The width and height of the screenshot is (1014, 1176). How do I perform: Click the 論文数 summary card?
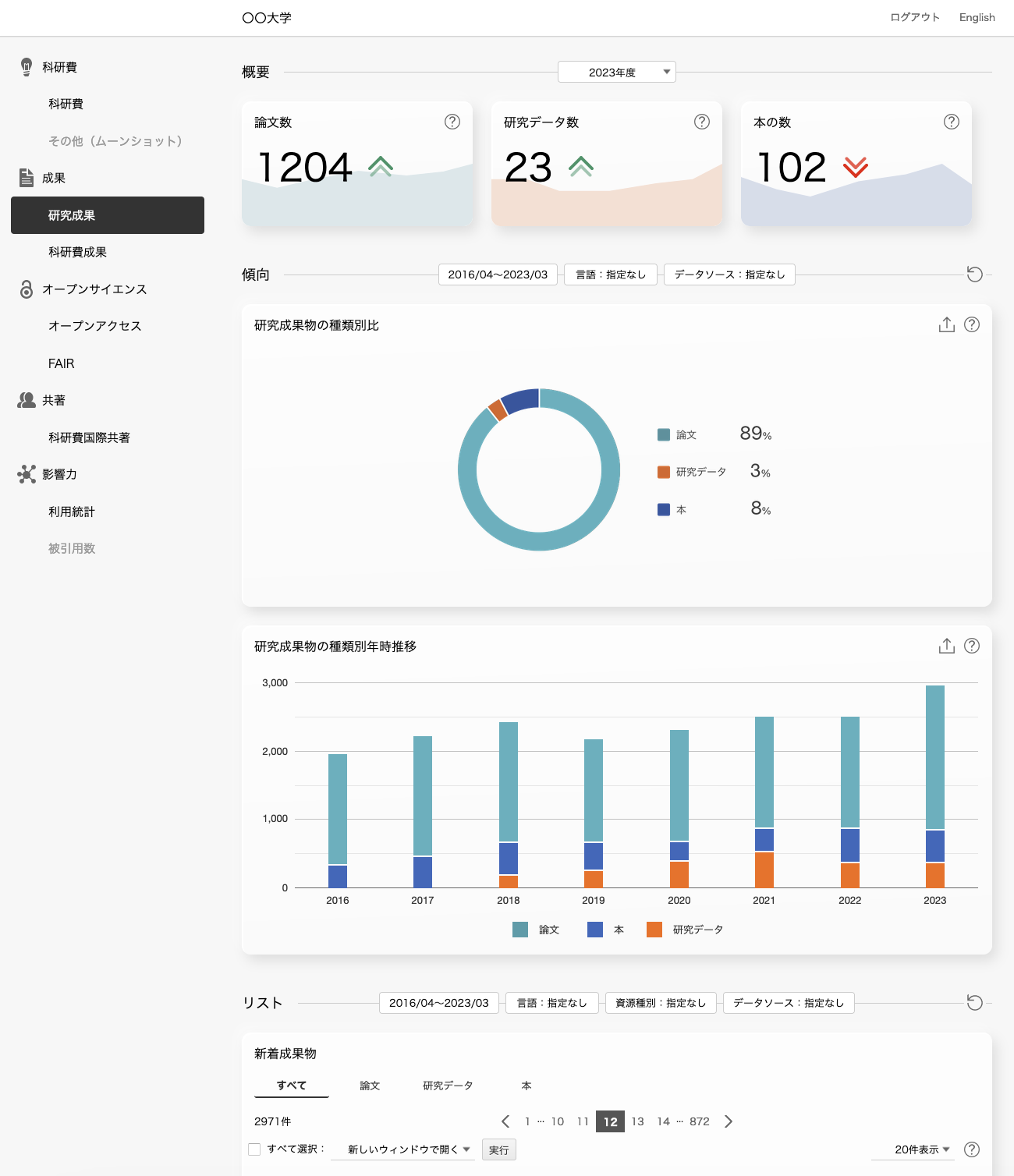357,164
